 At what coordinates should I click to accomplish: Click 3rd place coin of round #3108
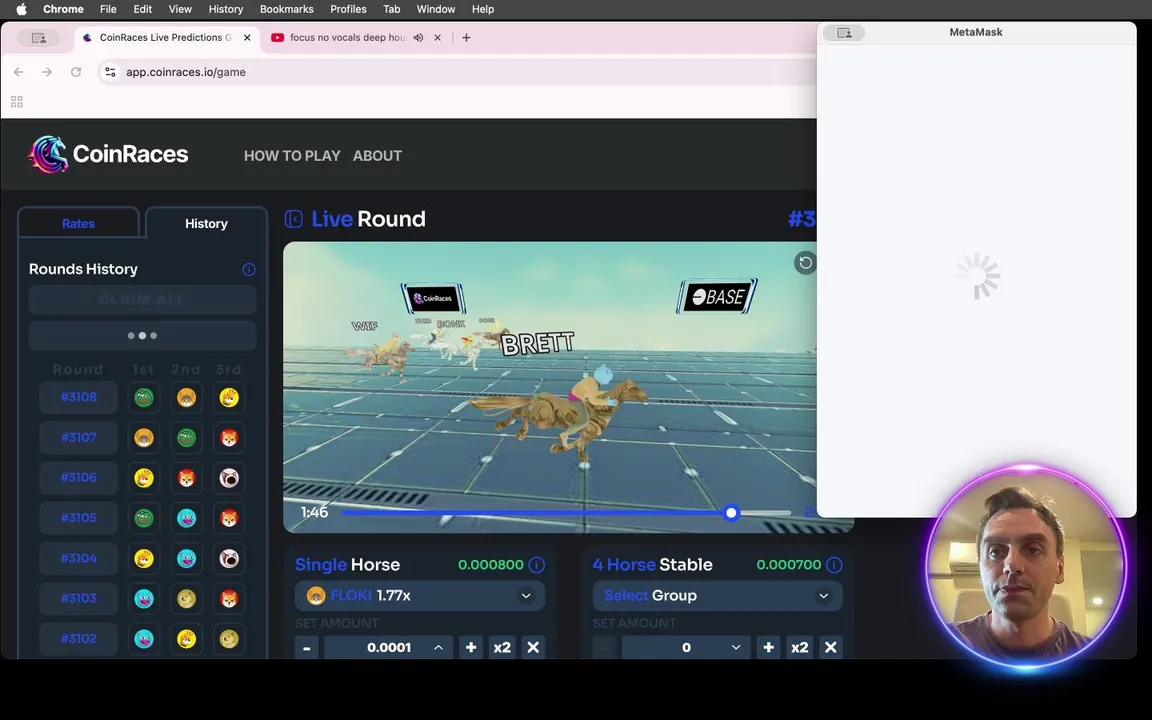[229, 397]
